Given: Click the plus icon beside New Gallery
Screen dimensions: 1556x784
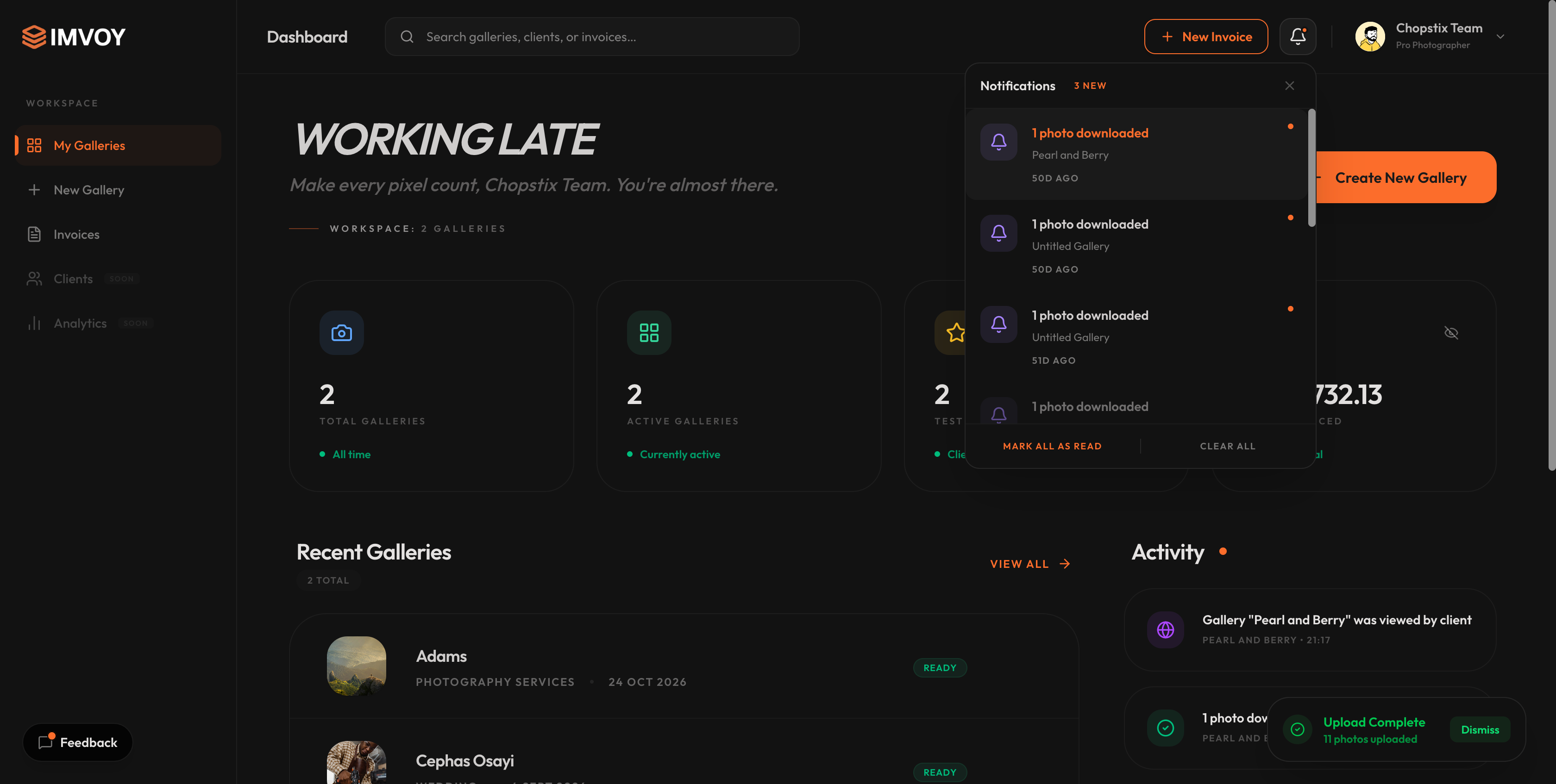Looking at the screenshot, I should click(34, 190).
